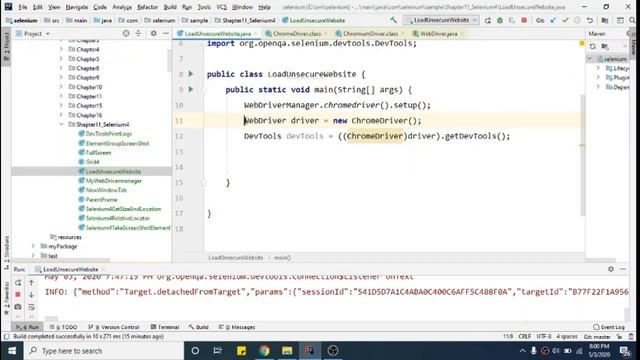Click main() in editor breadcrumb
640x360 pixels.
pyautogui.click(x=282, y=258)
